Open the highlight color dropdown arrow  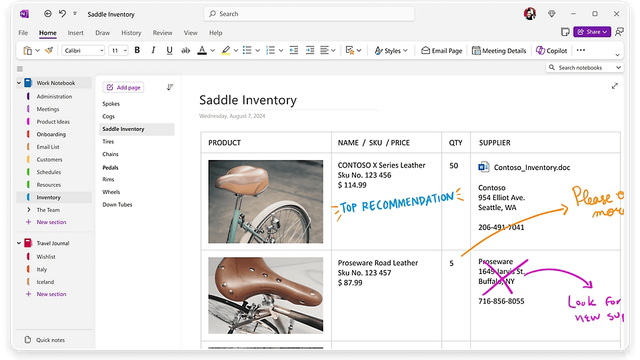236,51
